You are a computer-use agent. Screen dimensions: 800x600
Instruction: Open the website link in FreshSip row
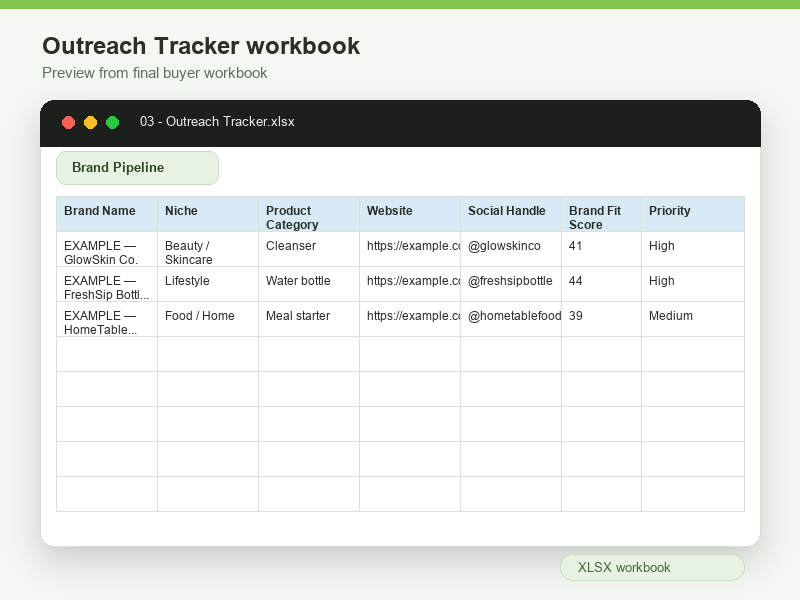click(x=413, y=281)
